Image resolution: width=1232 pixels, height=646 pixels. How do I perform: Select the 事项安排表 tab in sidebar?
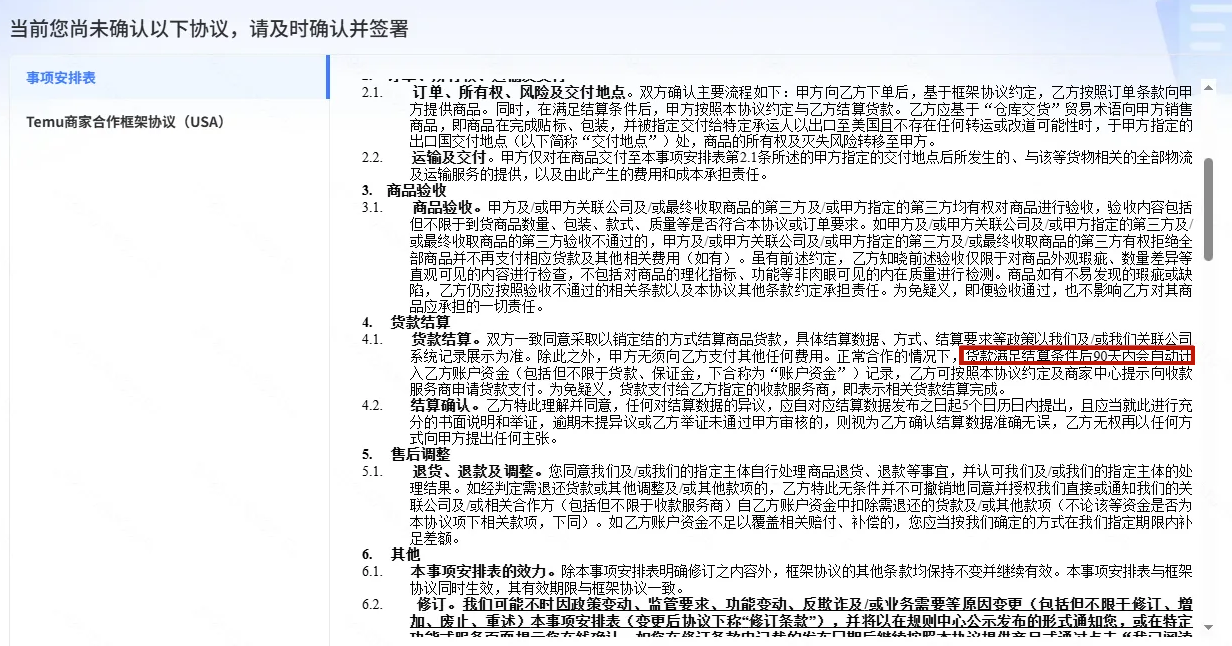[x=62, y=78]
